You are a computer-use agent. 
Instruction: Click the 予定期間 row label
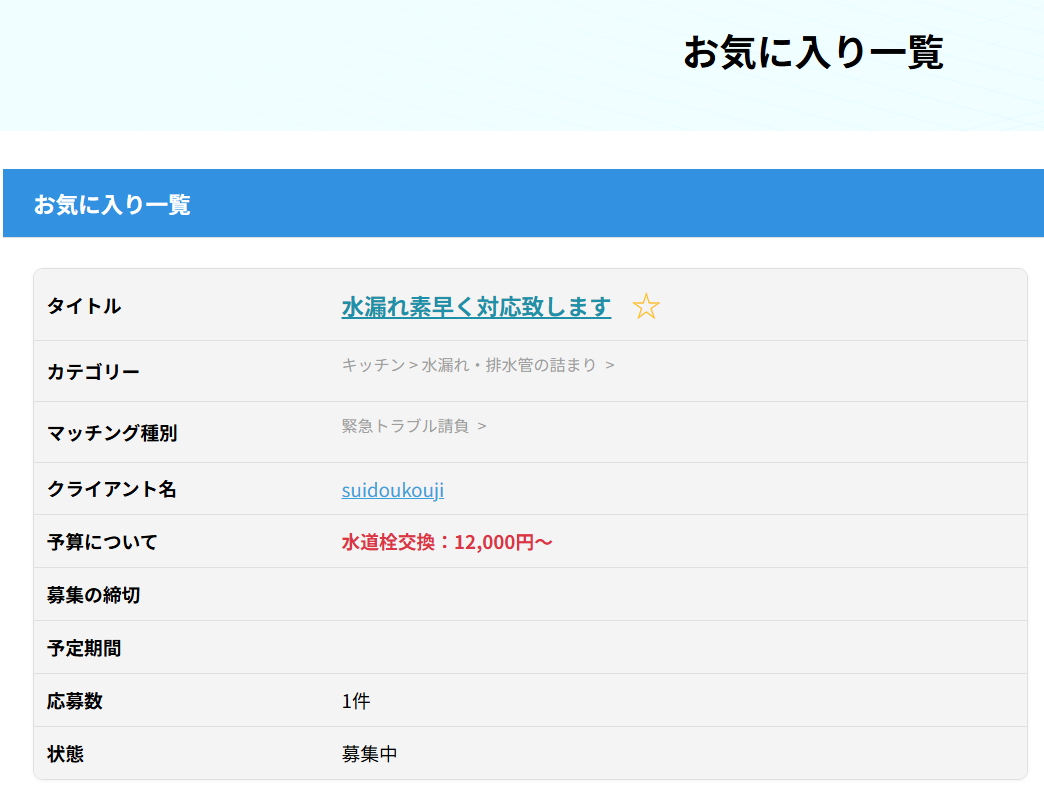click(x=84, y=648)
